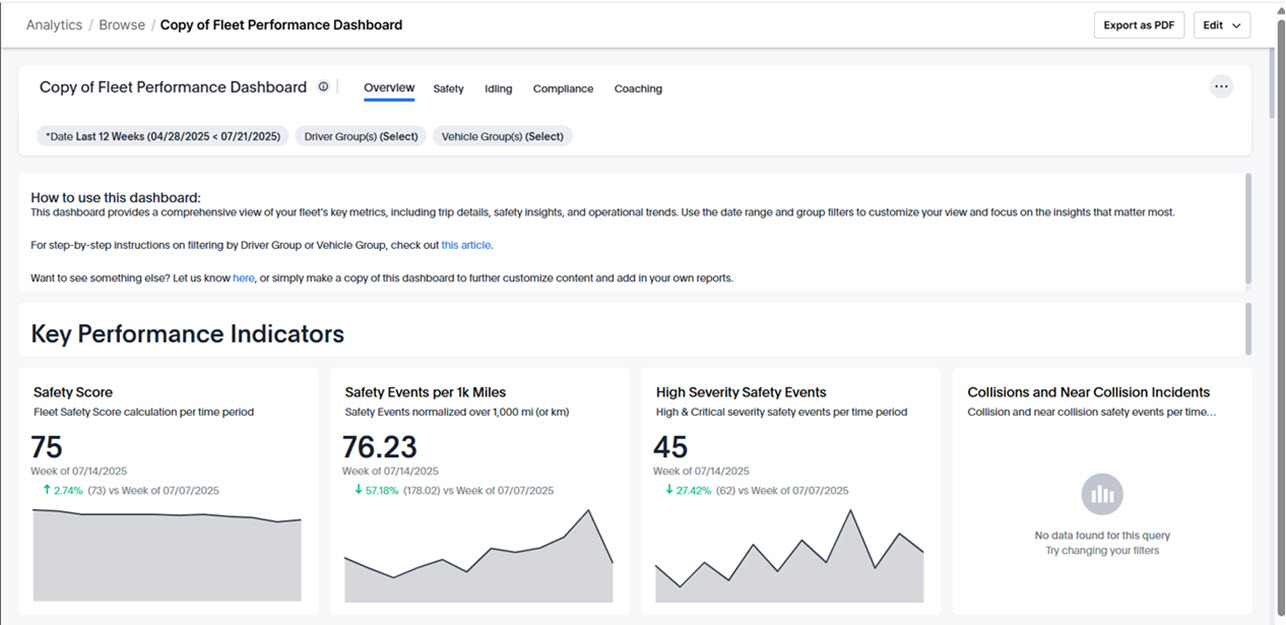Open the dashboard info tooltip icon

coord(323,86)
